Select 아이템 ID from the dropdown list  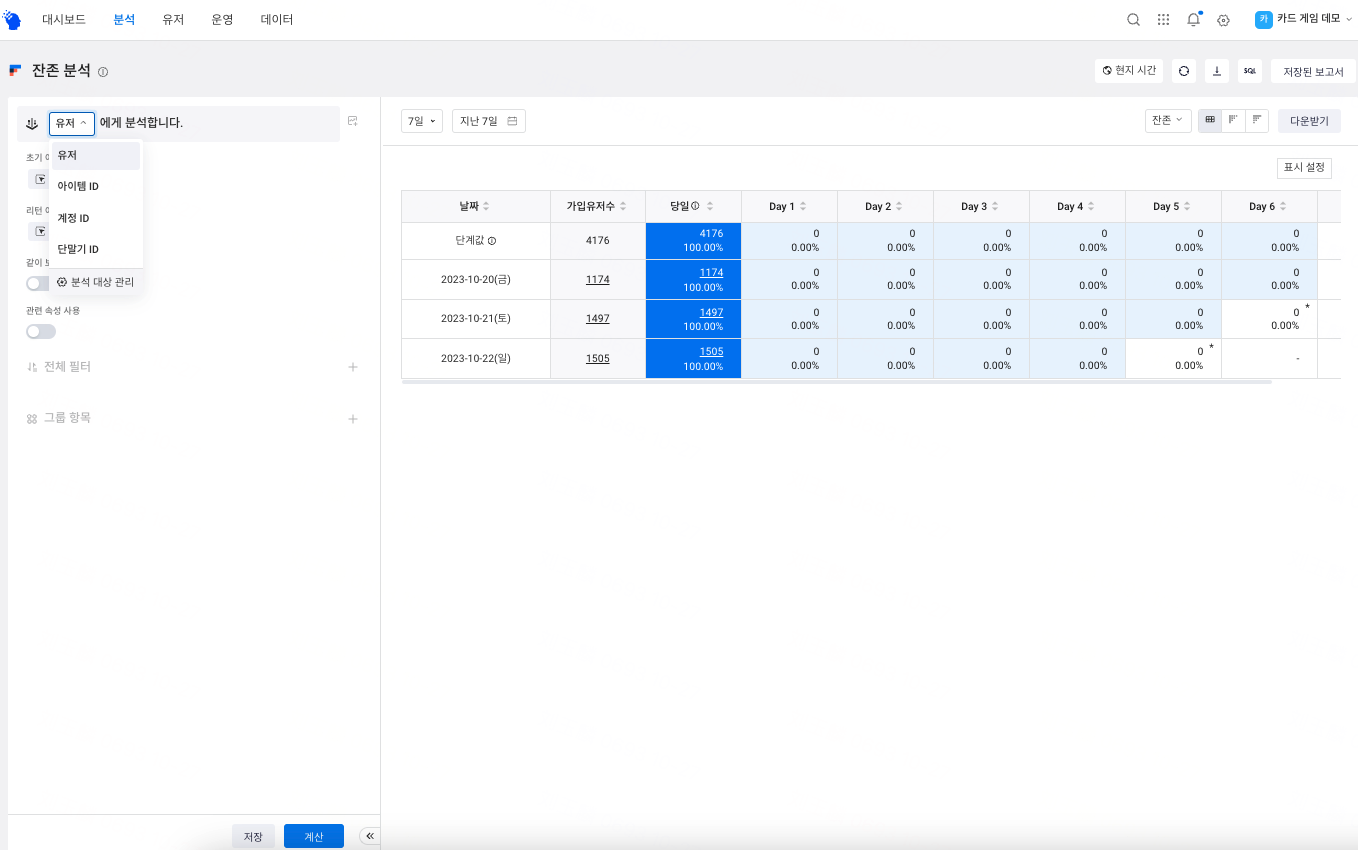[78, 187]
